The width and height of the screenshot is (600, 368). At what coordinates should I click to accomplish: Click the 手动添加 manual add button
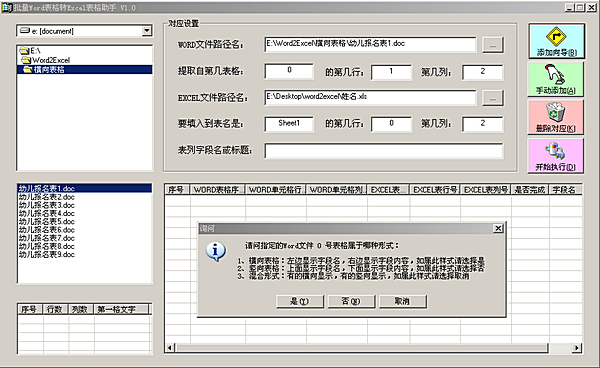click(x=556, y=79)
